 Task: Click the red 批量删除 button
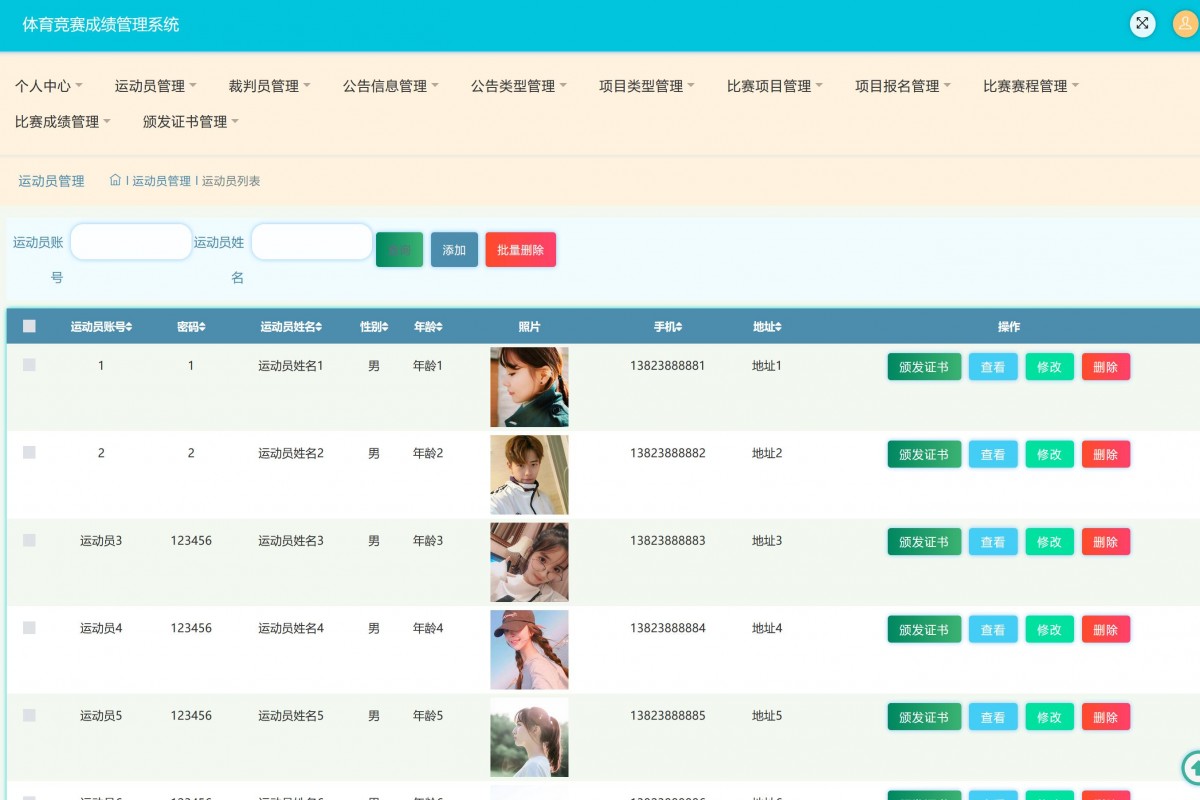520,250
